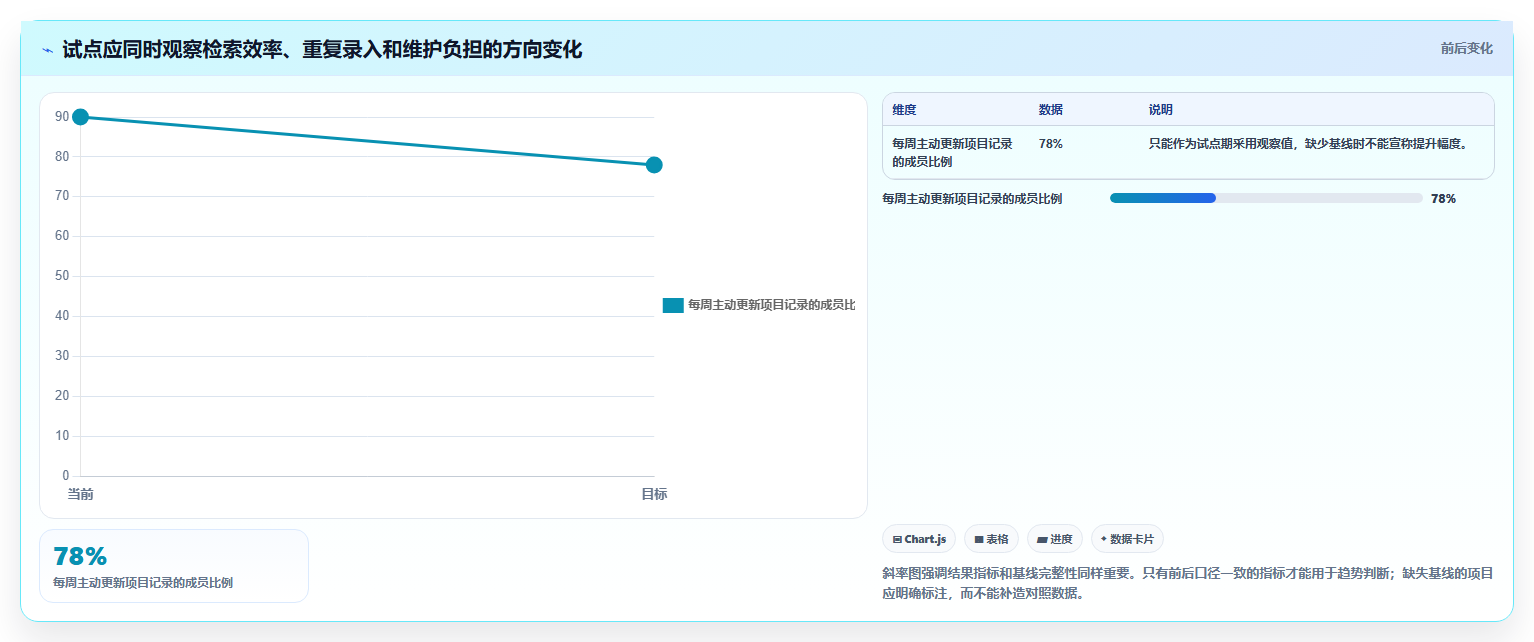This screenshot has width=1534, height=642.
Task: Click the chart data point at 目标
Action: (x=654, y=165)
